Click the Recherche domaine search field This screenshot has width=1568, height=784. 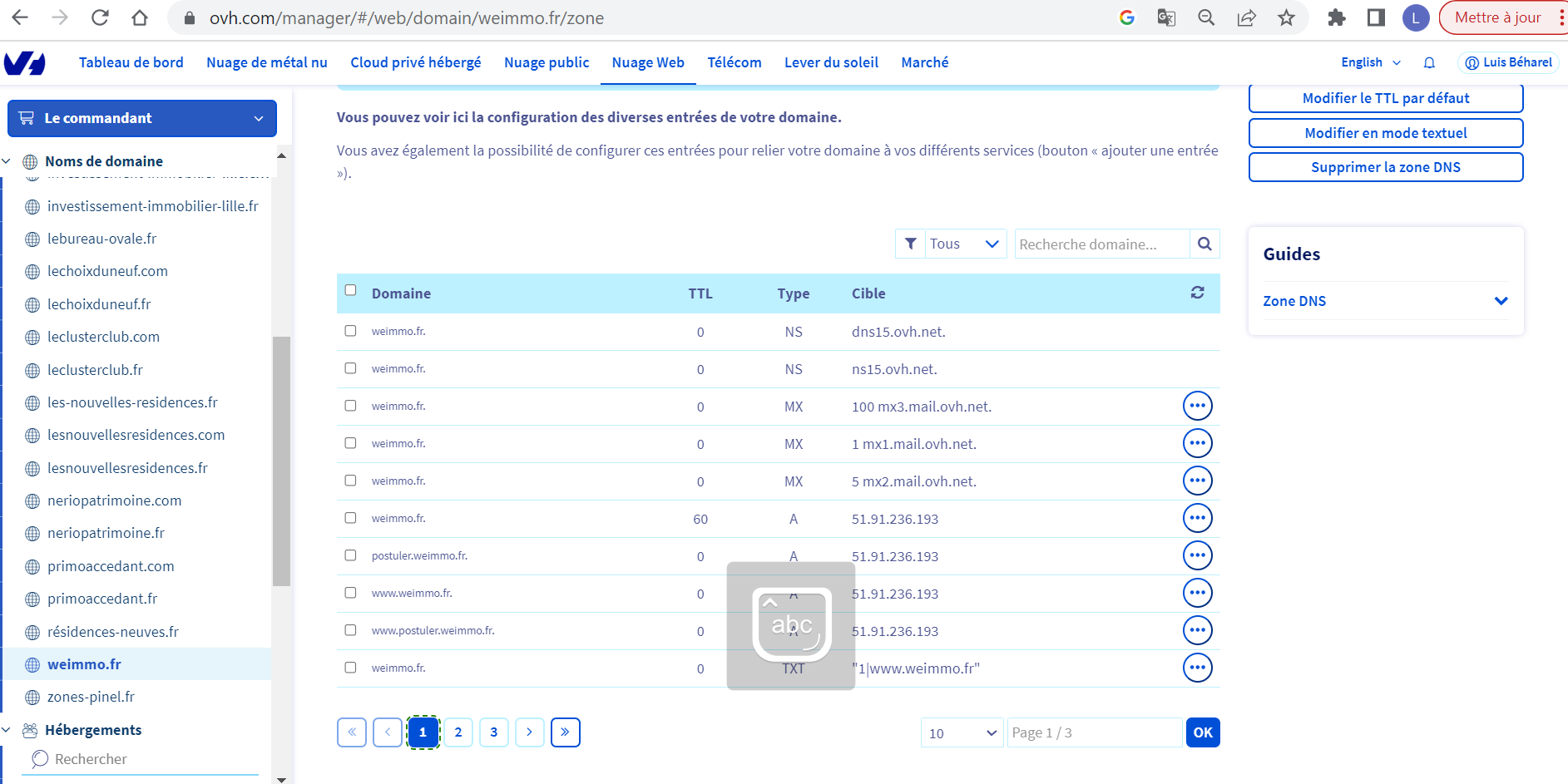click(1101, 244)
